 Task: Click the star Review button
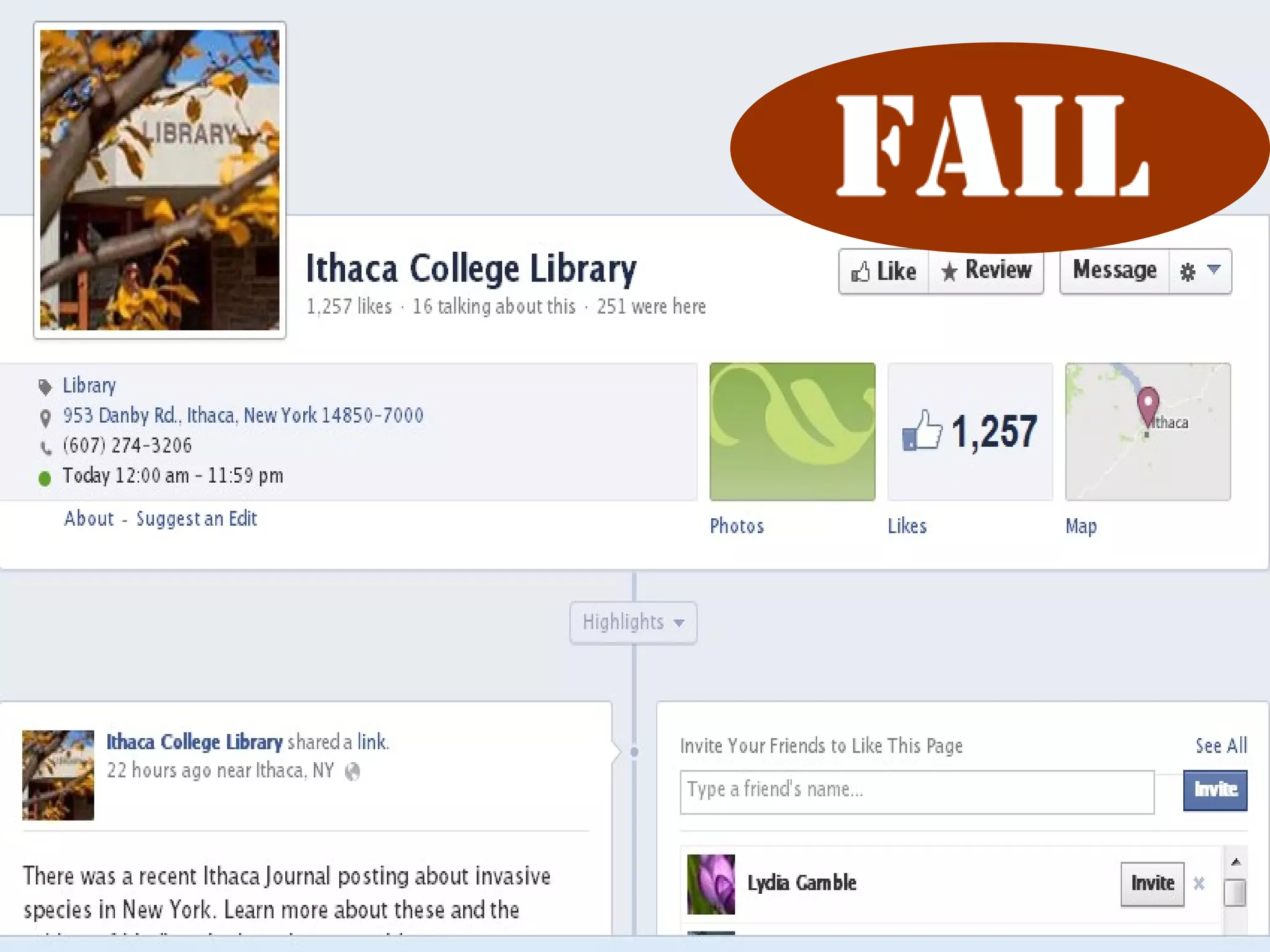point(986,271)
